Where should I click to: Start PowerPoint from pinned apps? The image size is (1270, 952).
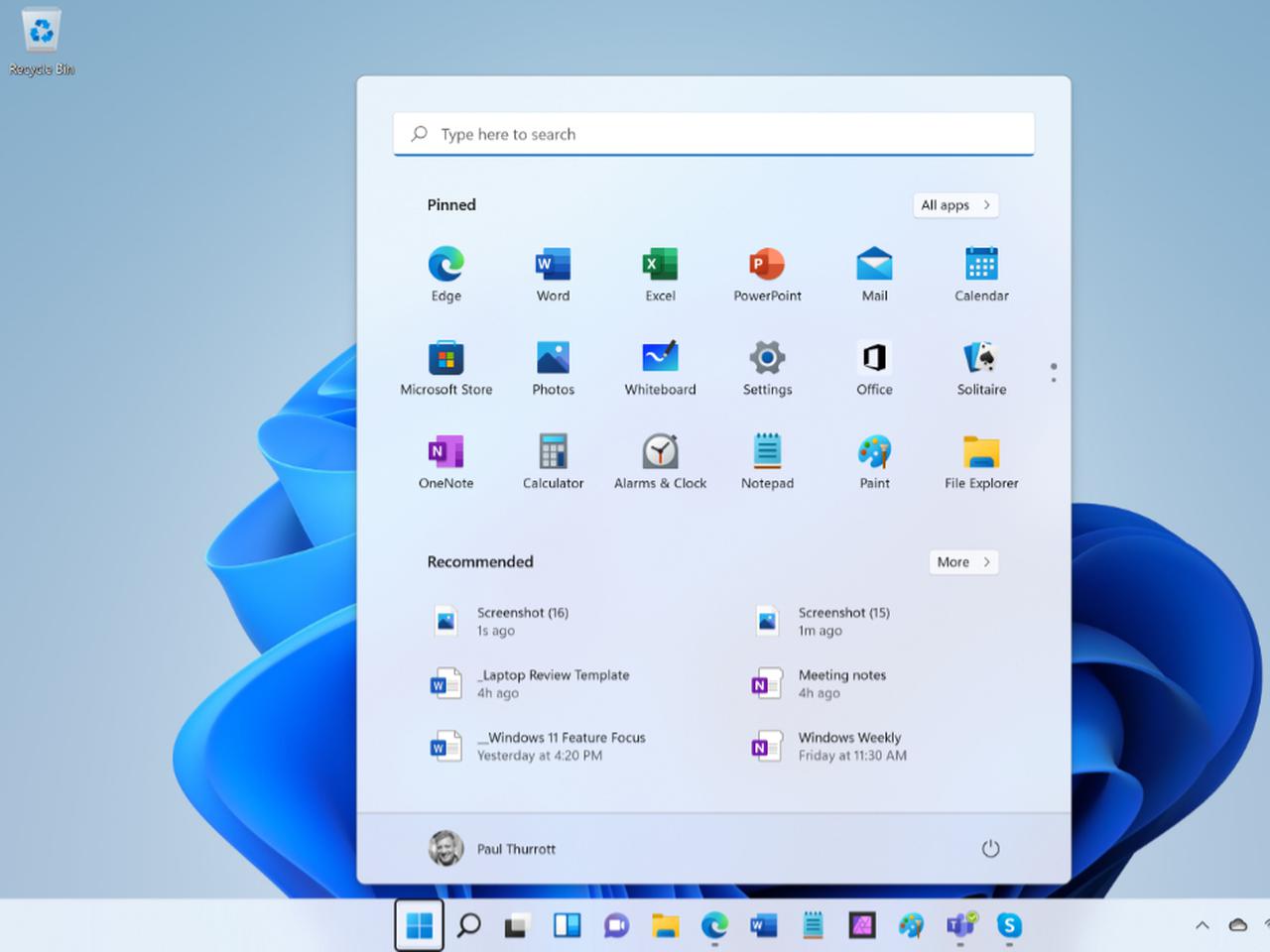[767, 274]
